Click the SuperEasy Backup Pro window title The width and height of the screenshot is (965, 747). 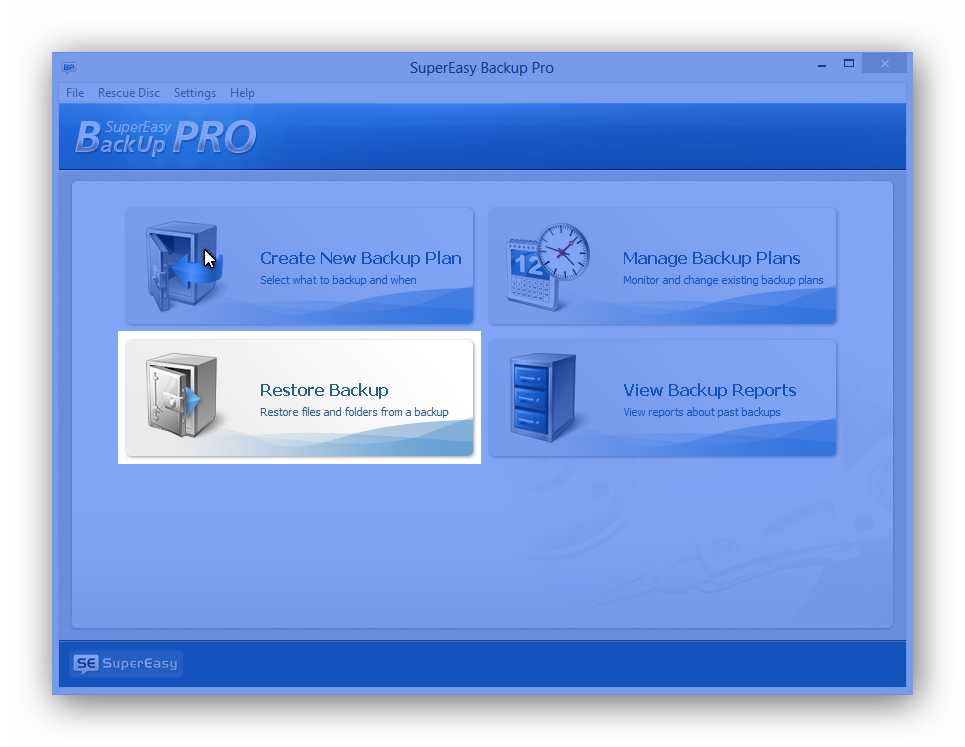[482, 68]
